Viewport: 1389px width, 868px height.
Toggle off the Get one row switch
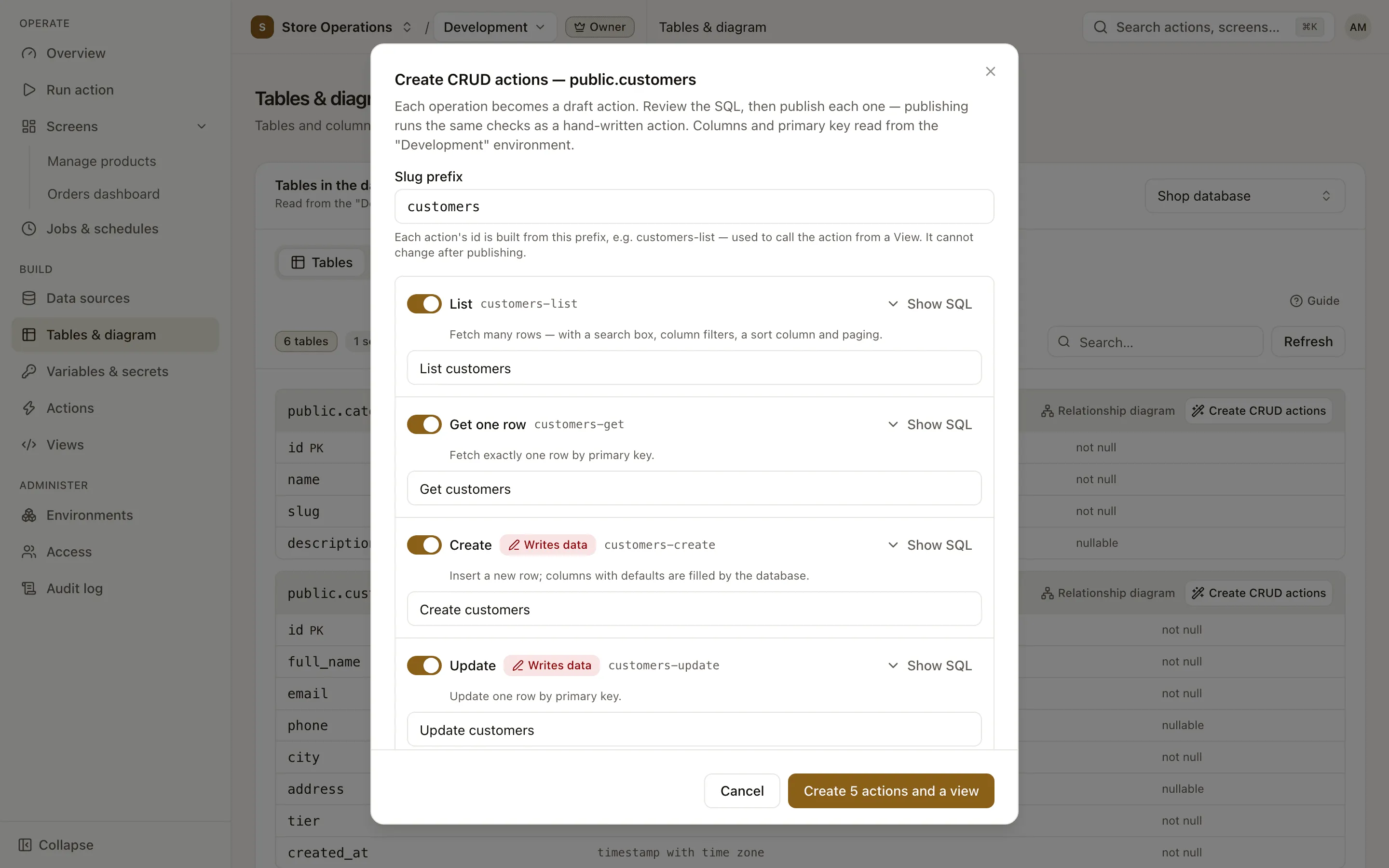tap(424, 424)
